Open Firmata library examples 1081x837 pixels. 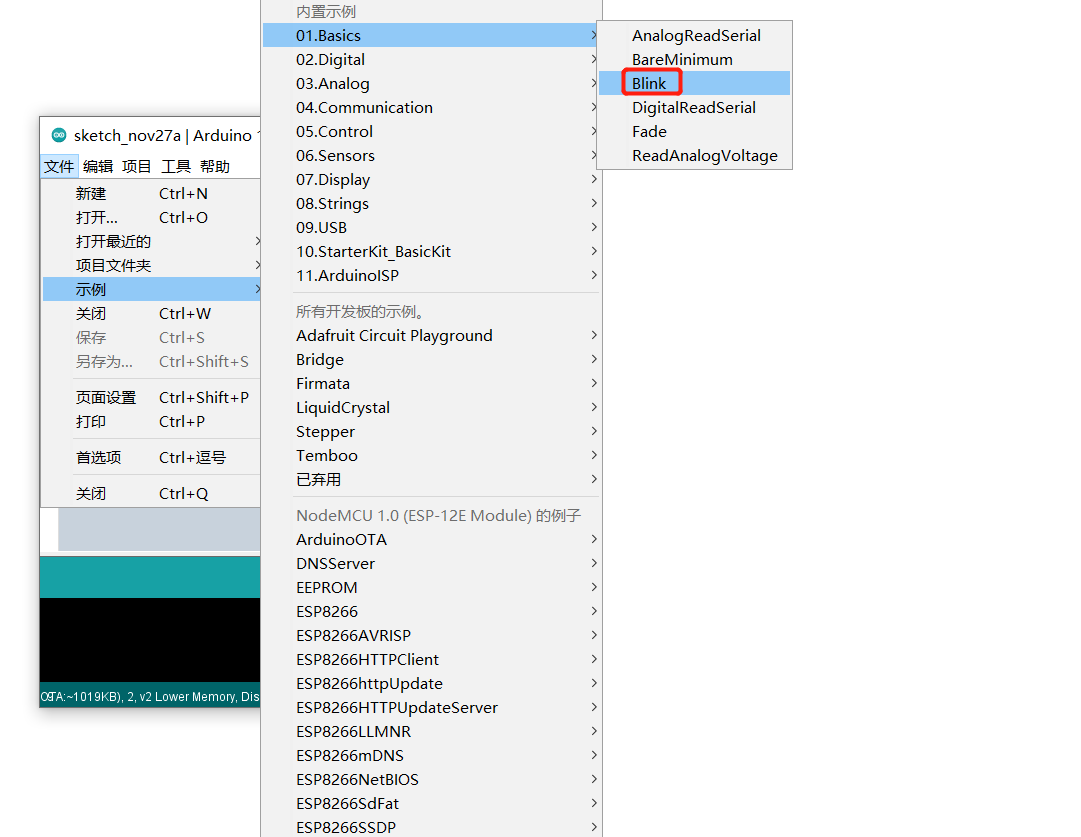[x=430, y=384]
